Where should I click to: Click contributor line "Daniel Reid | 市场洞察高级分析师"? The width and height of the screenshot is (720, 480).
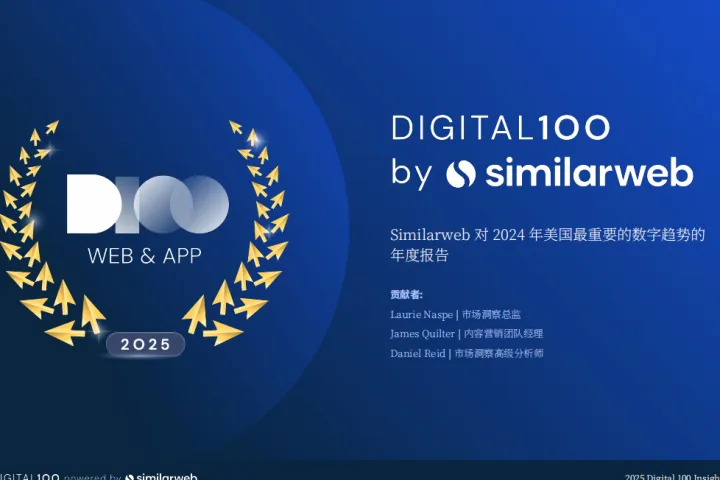tap(467, 354)
